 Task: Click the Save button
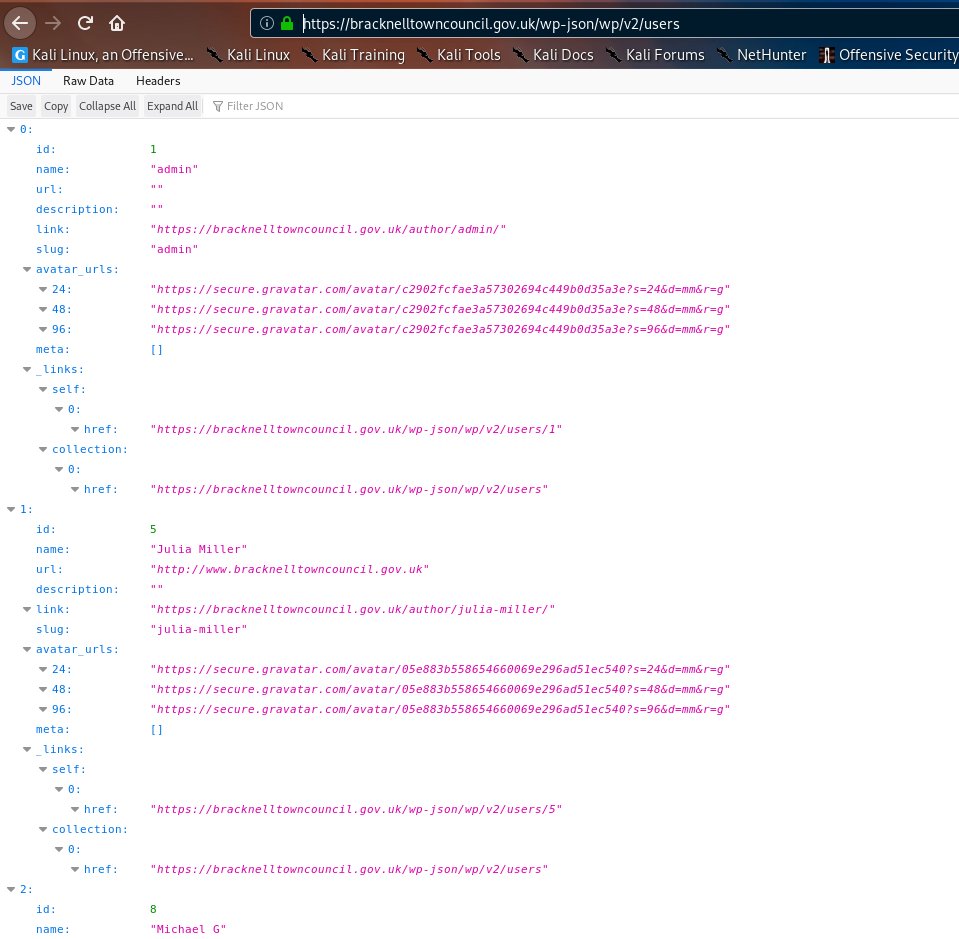21,106
